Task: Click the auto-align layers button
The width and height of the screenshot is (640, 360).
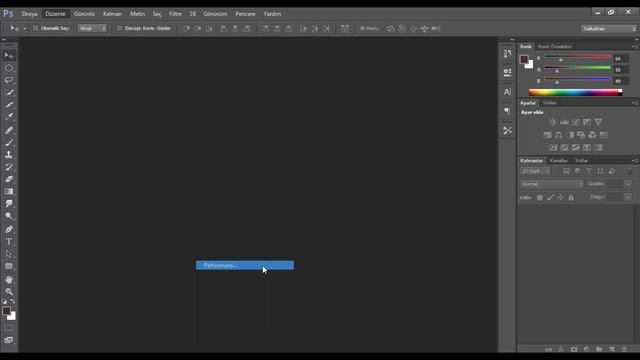Action: pyautogui.click(x=345, y=28)
